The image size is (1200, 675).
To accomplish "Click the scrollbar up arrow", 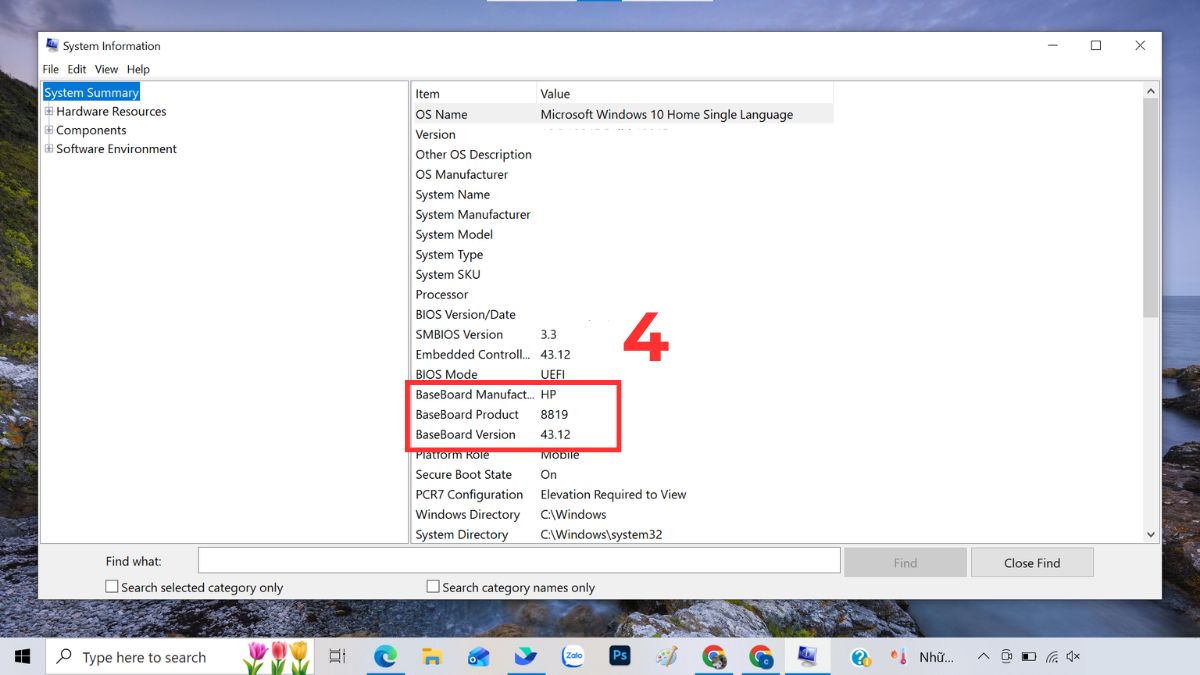I will 1150,90.
